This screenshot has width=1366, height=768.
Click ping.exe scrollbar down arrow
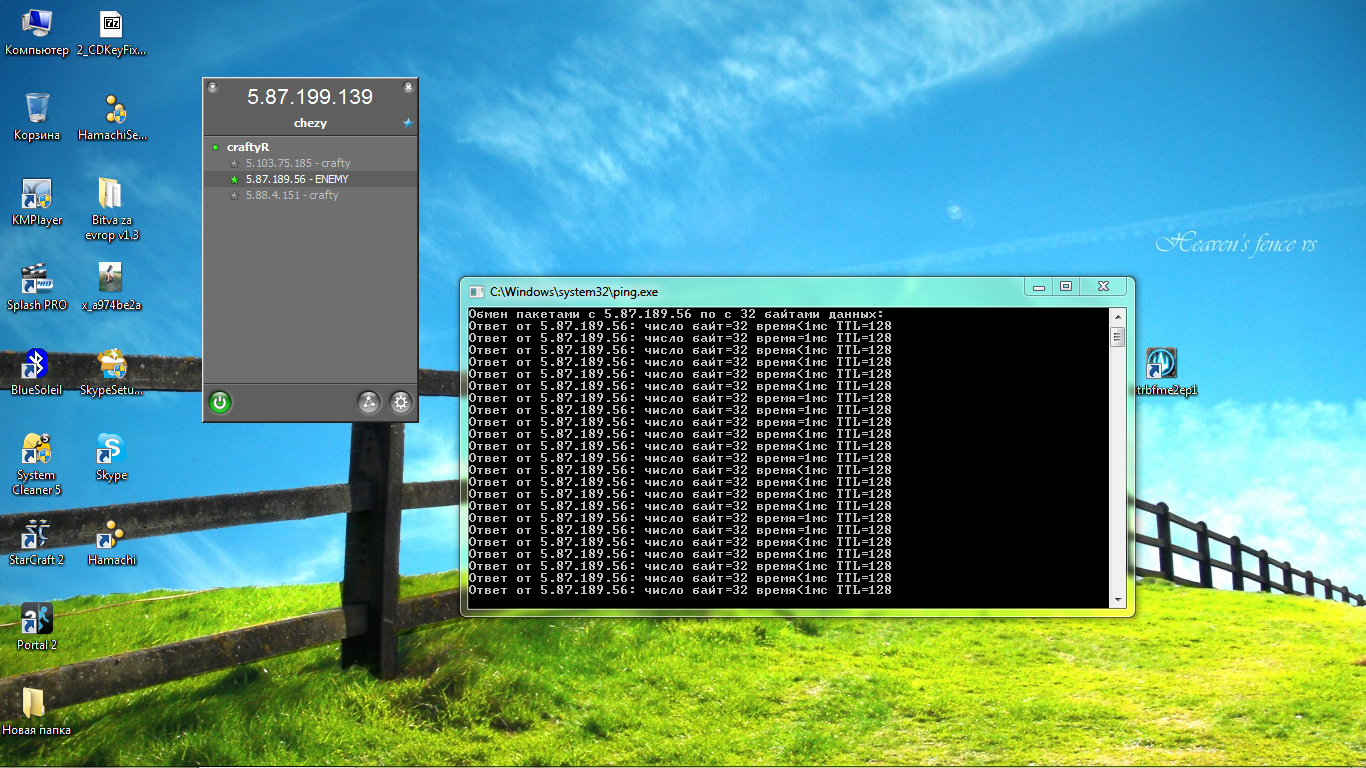click(1118, 599)
